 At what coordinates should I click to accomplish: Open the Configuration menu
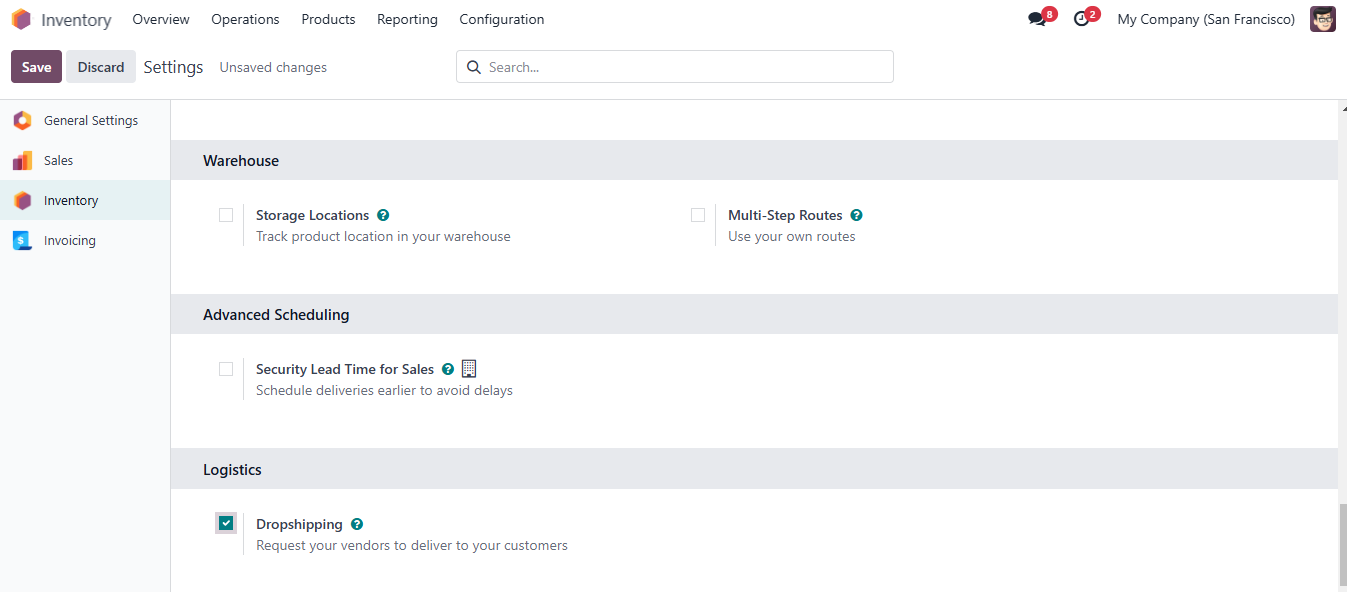pyautogui.click(x=501, y=19)
